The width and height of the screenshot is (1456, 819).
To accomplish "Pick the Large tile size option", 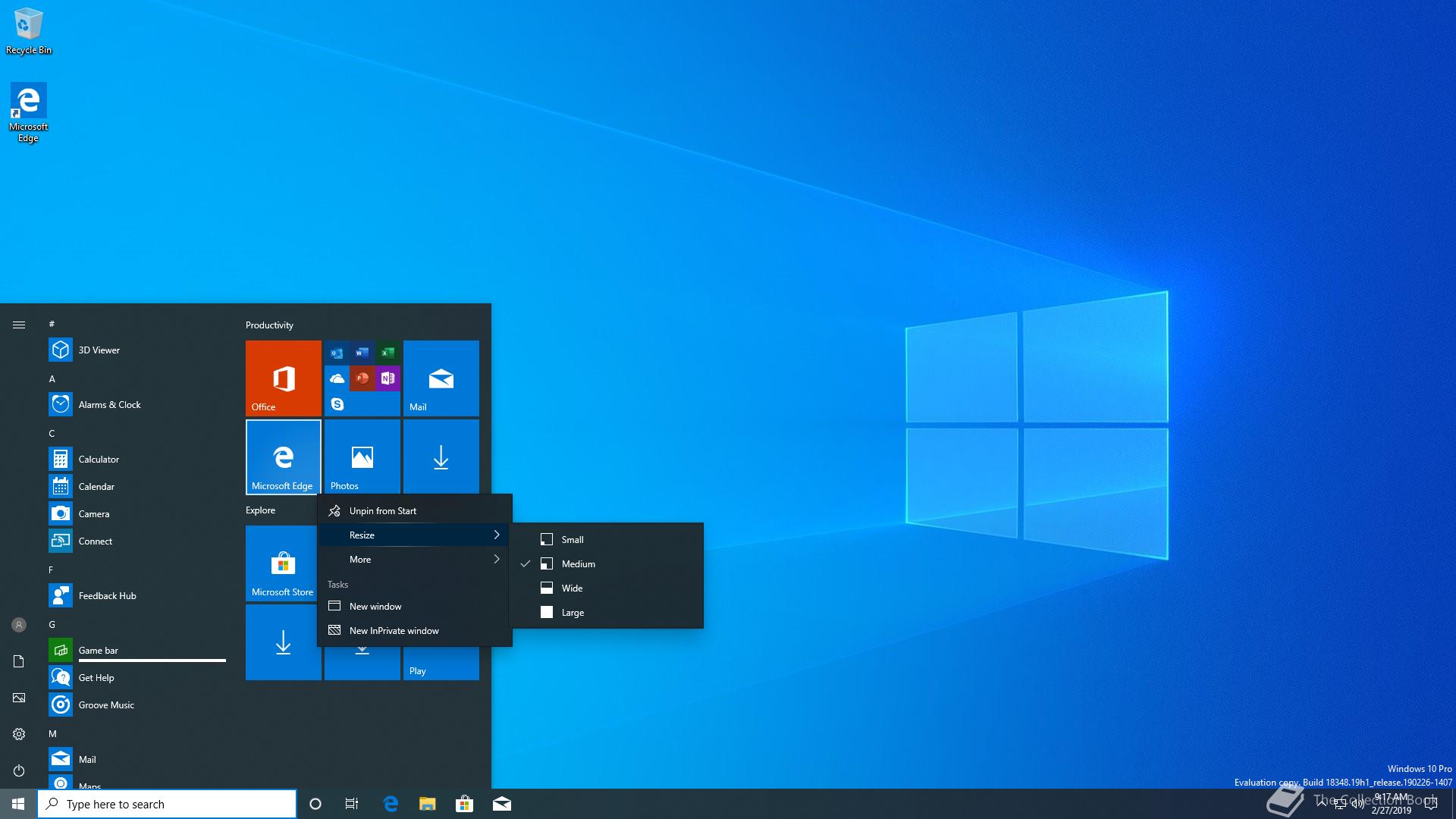I will (573, 613).
